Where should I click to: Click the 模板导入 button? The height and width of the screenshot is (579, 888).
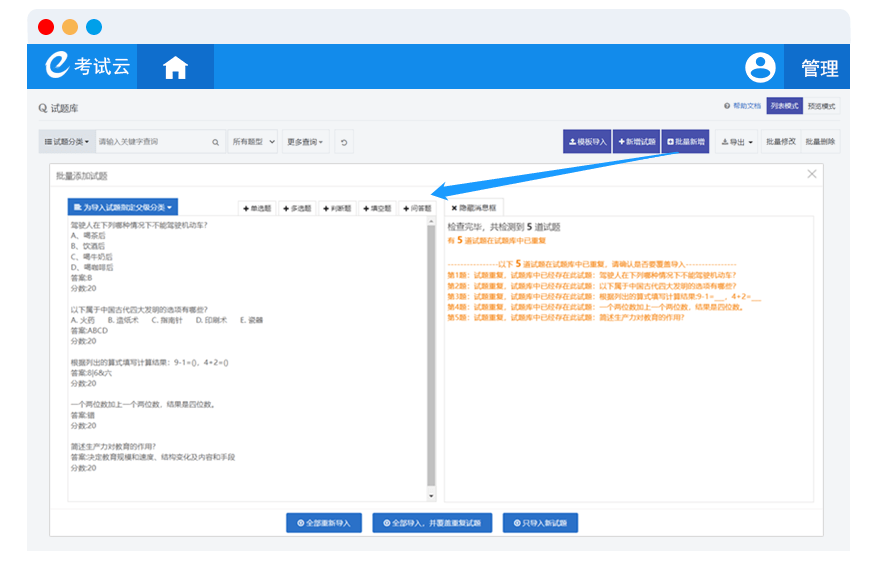point(587,142)
